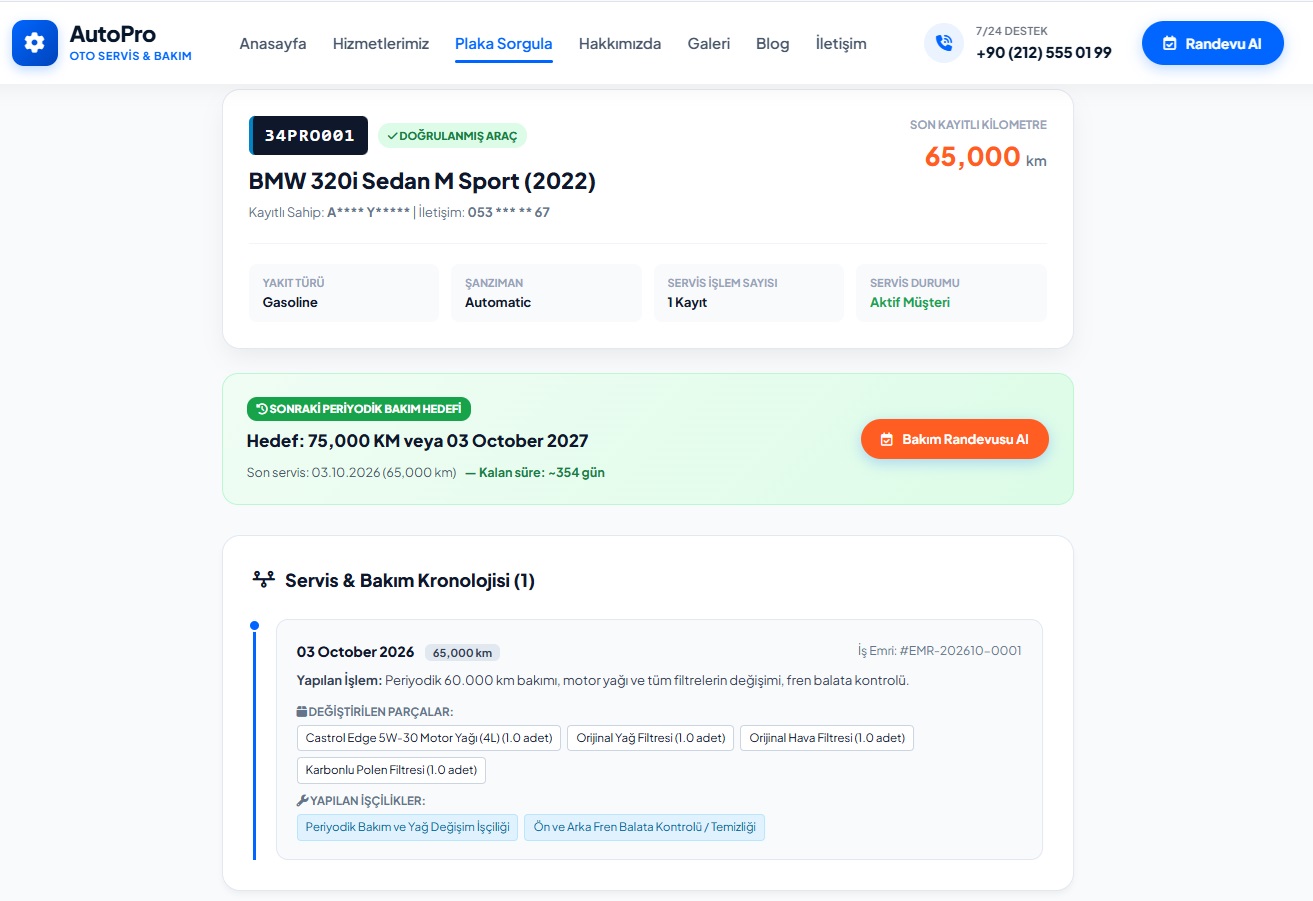Click the history icon in next maintenance badge
This screenshot has width=1313, height=901.
tap(262, 409)
